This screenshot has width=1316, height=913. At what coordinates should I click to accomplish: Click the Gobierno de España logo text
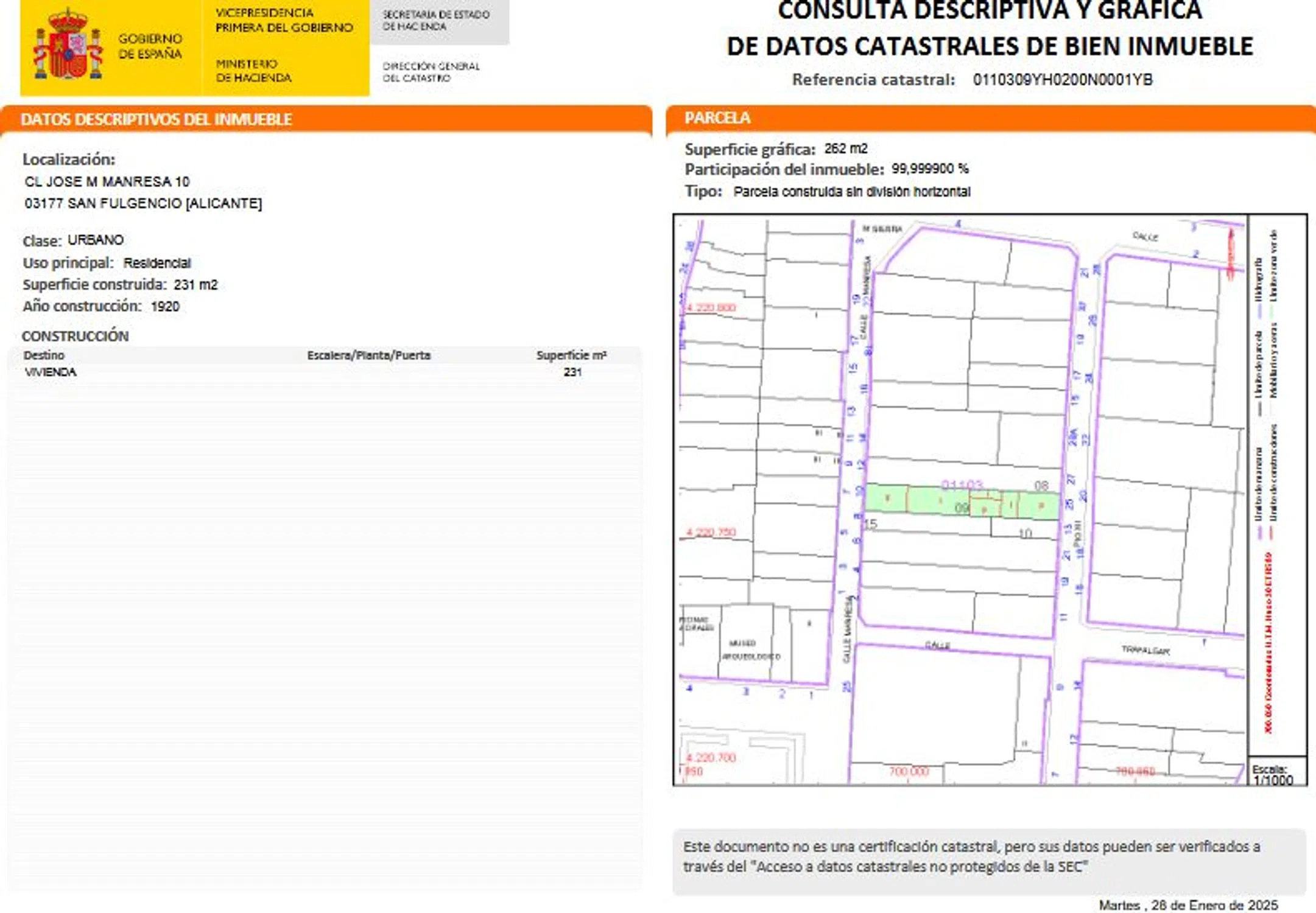150,46
